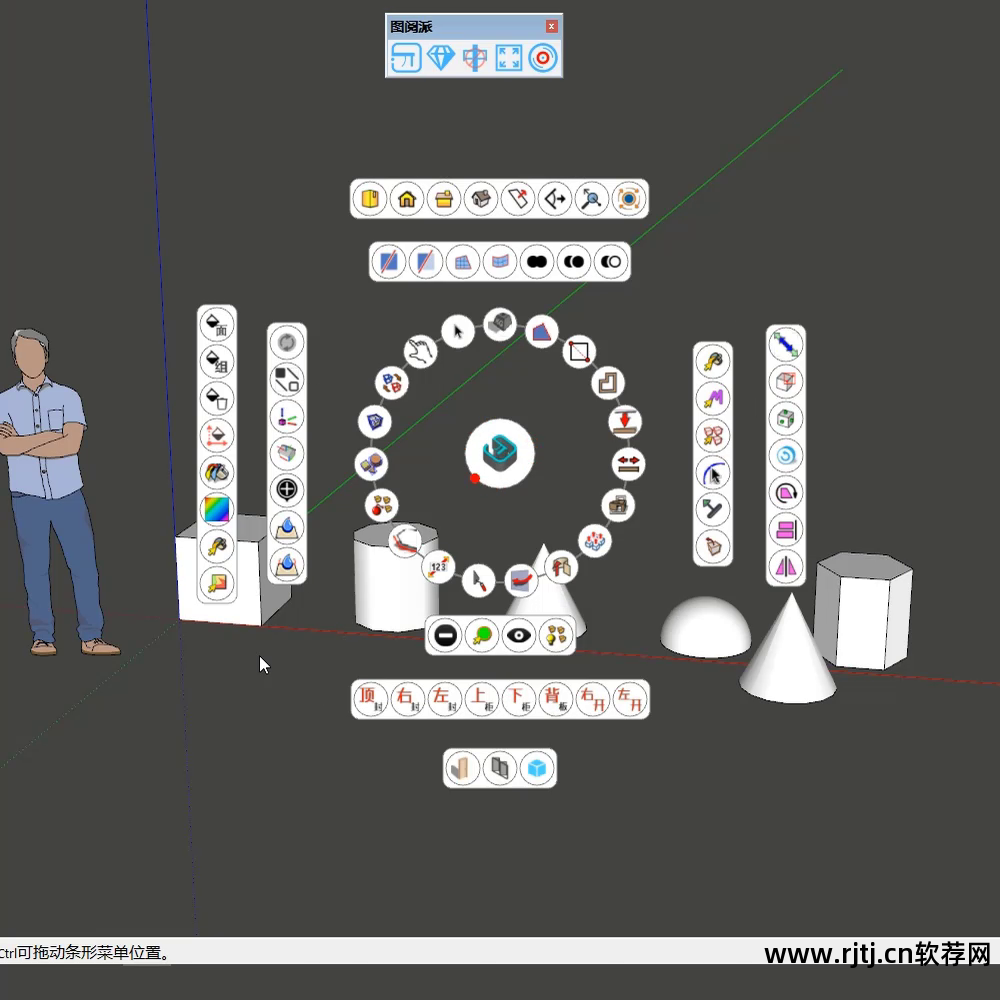Screen dimensions: 1000x1000
Task: Select the magnifier zoom icon in top strip
Action: [x=591, y=199]
